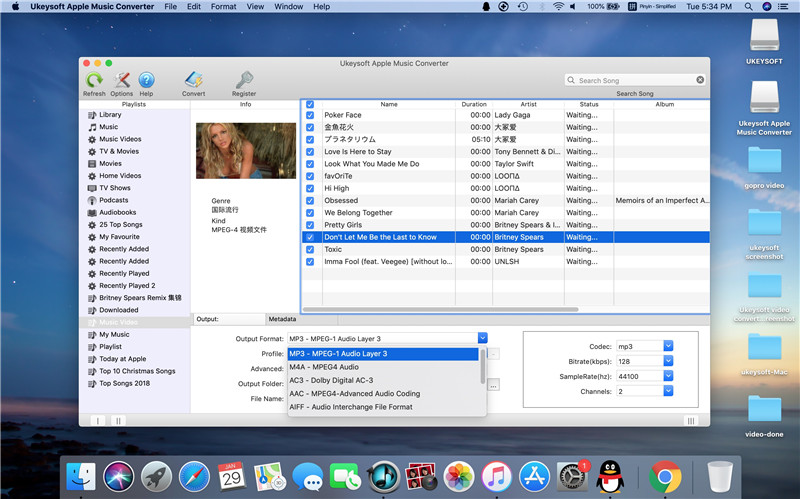The width and height of the screenshot is (800, 499).
Task: Open the Photos icon in the dock
Action: tap(459, 477)
